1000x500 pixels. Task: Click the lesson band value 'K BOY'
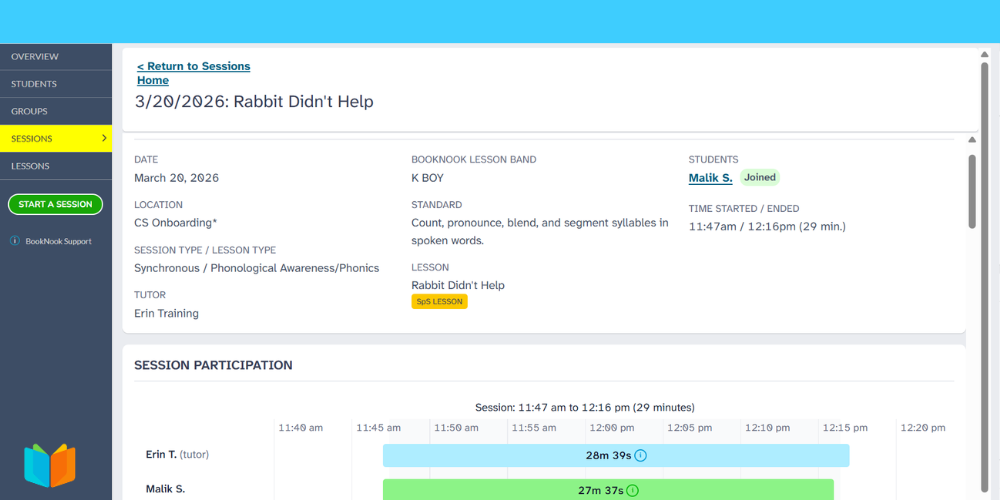click(427, 178)
